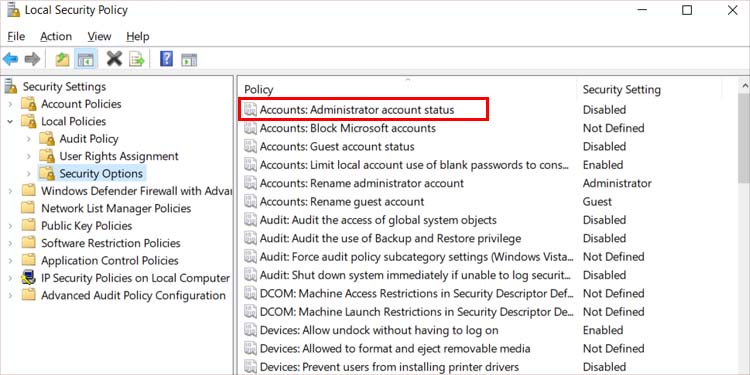Click the scrollbar up arrow in policy list
This screenshot has width=750, height=375.
click(x=745, y=86)
